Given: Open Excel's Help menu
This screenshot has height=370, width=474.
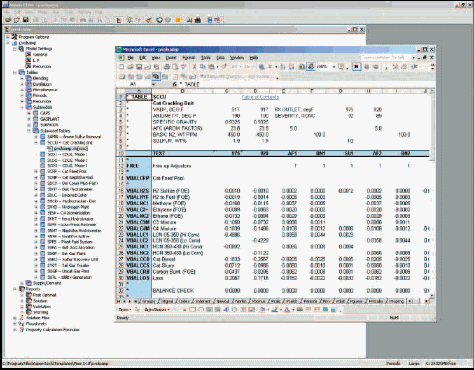Looking at the screenshot, I should pyautogui.click(x=254, y=58).
